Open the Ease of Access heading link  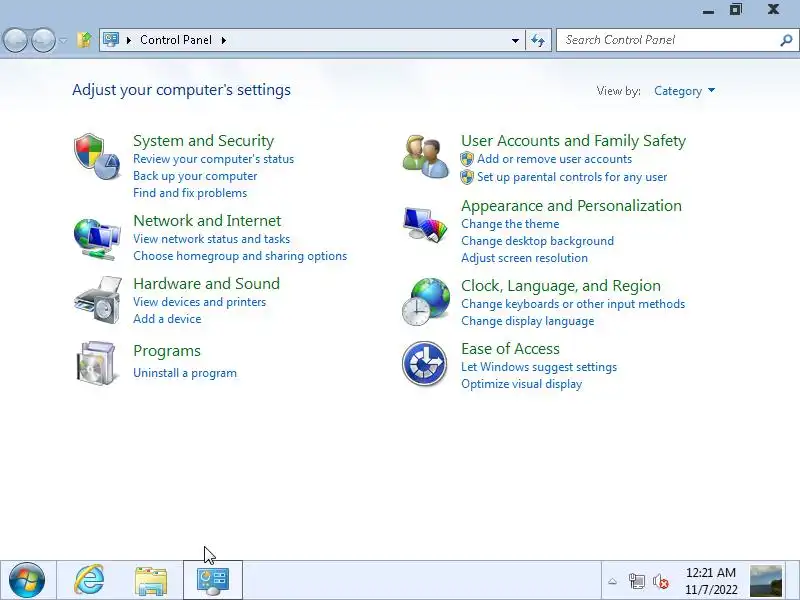point(510,348)
